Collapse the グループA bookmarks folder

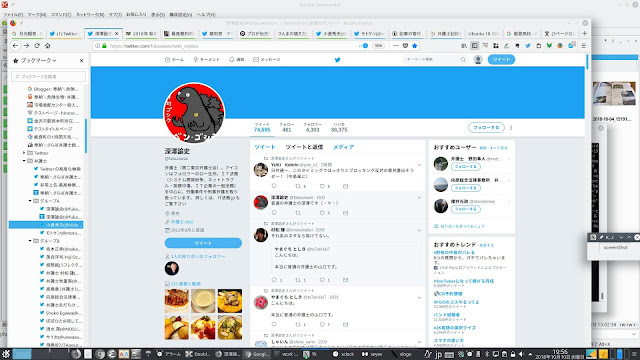pyautogui.click(x=30, y=201)
